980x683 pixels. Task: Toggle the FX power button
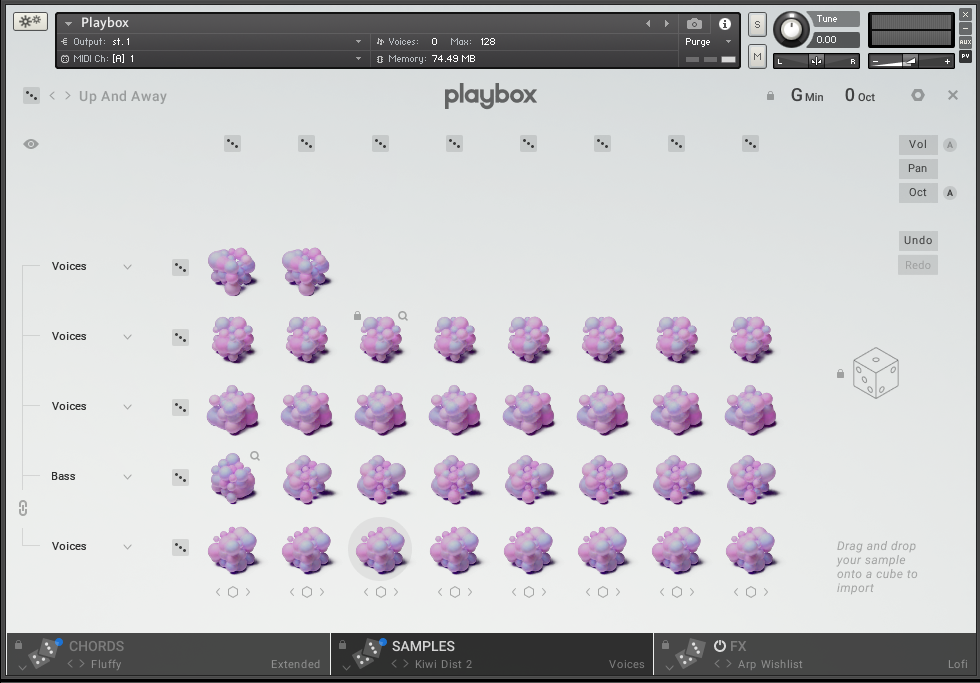(719, 646)
